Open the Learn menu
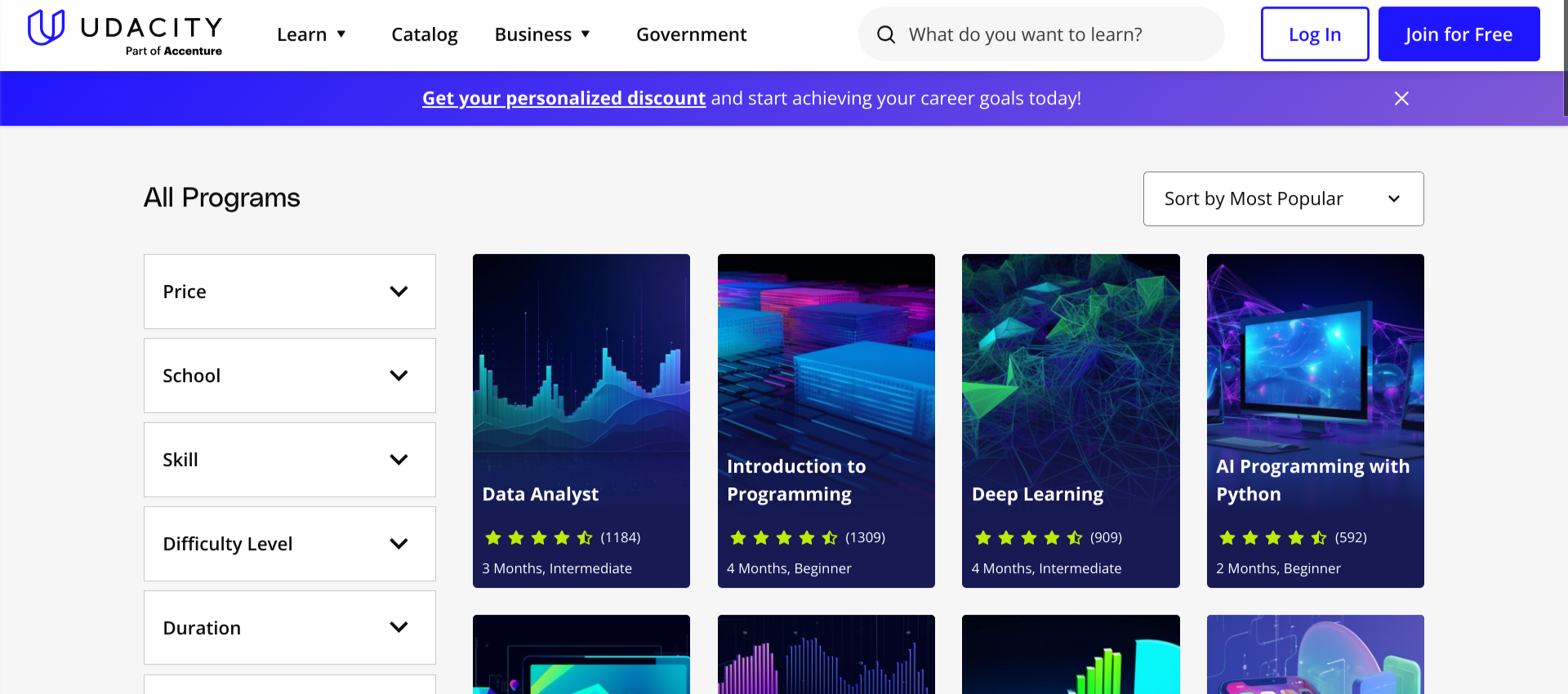Image resolution: width=1568 pixels, height=694 pixels. click(x=311, y=34)
